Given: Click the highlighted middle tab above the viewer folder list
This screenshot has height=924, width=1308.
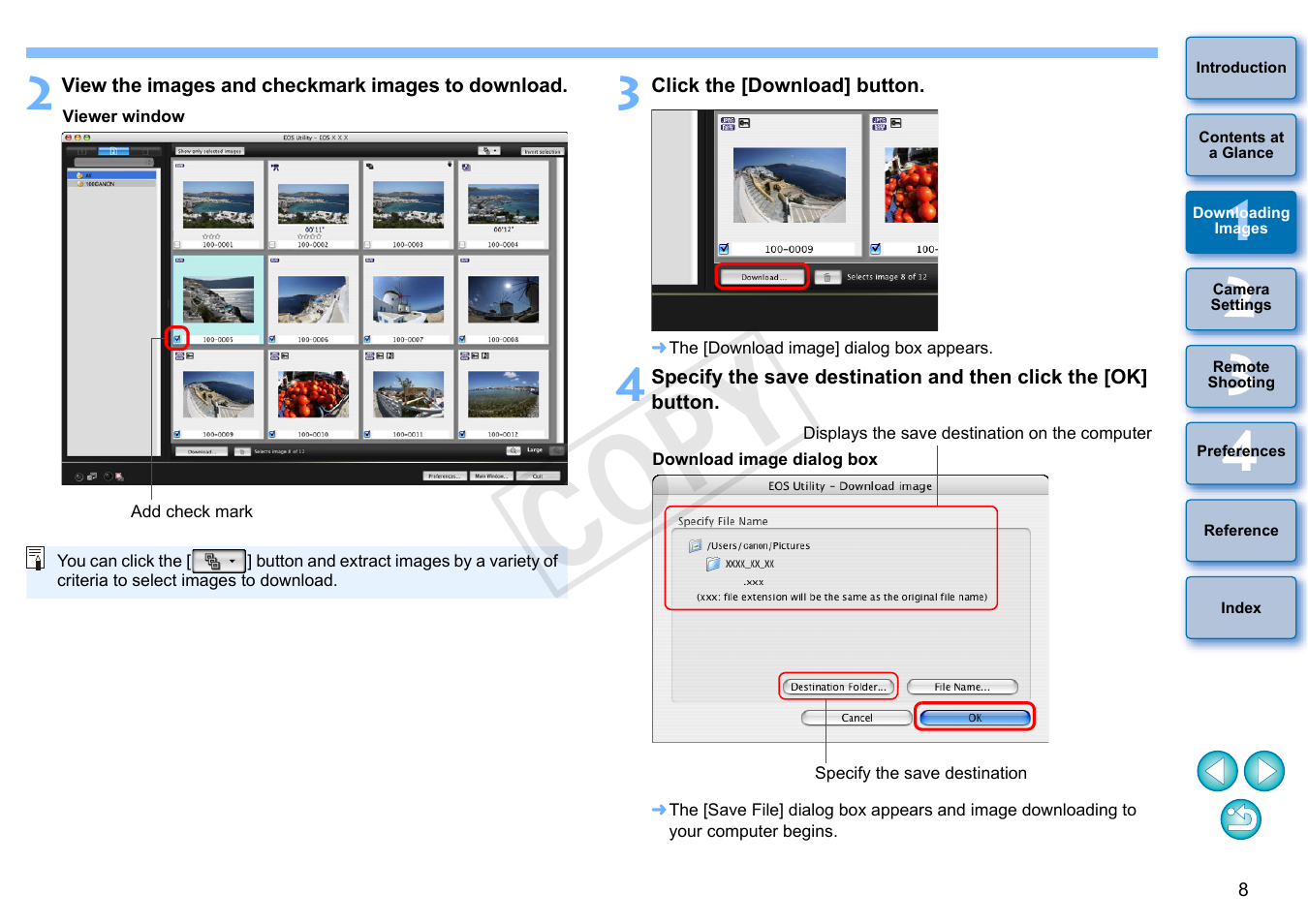Looking at the screenshot, I should coord(113,151).
